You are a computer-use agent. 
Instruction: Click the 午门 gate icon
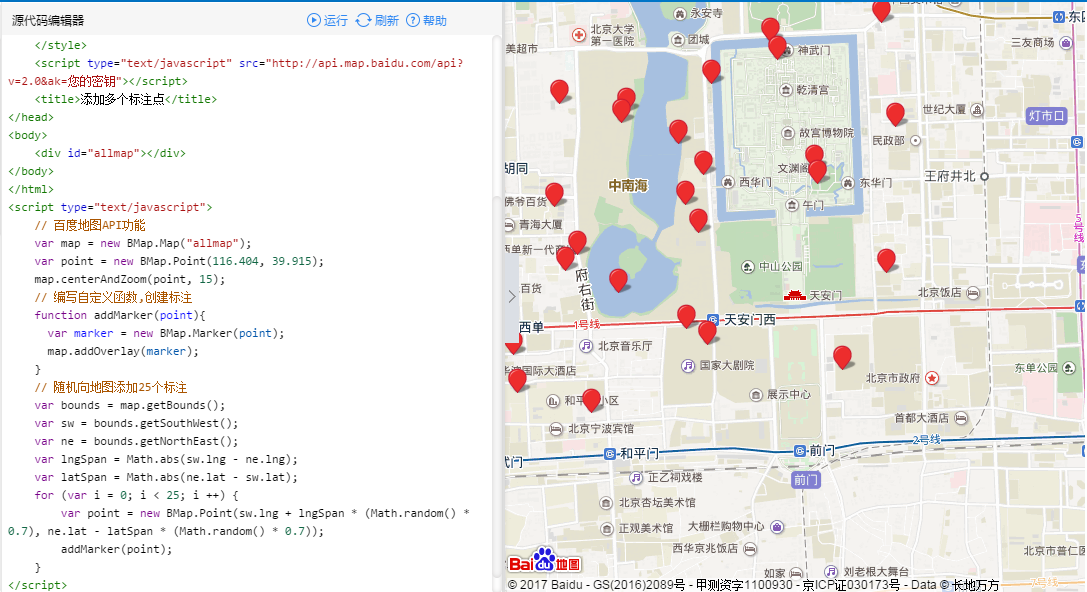click(792, 204)
